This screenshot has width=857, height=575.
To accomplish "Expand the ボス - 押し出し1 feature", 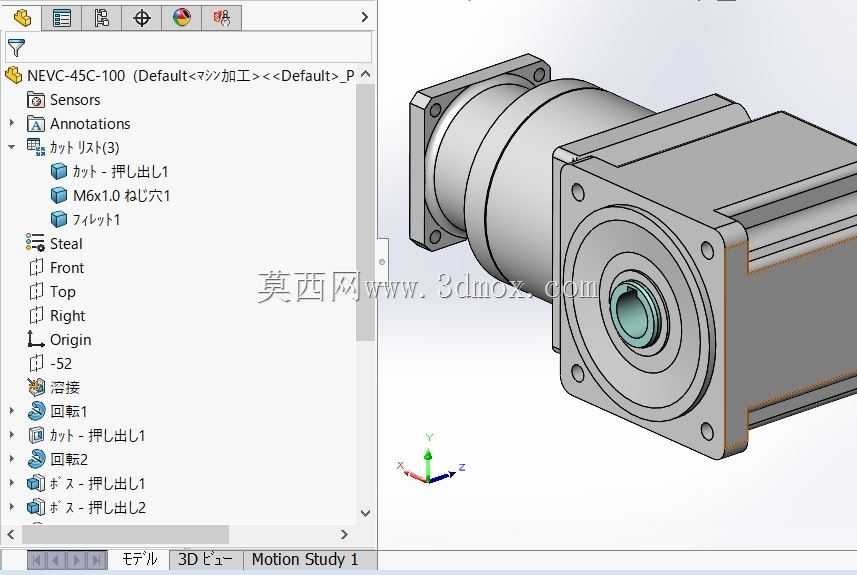I will point(12,483).
